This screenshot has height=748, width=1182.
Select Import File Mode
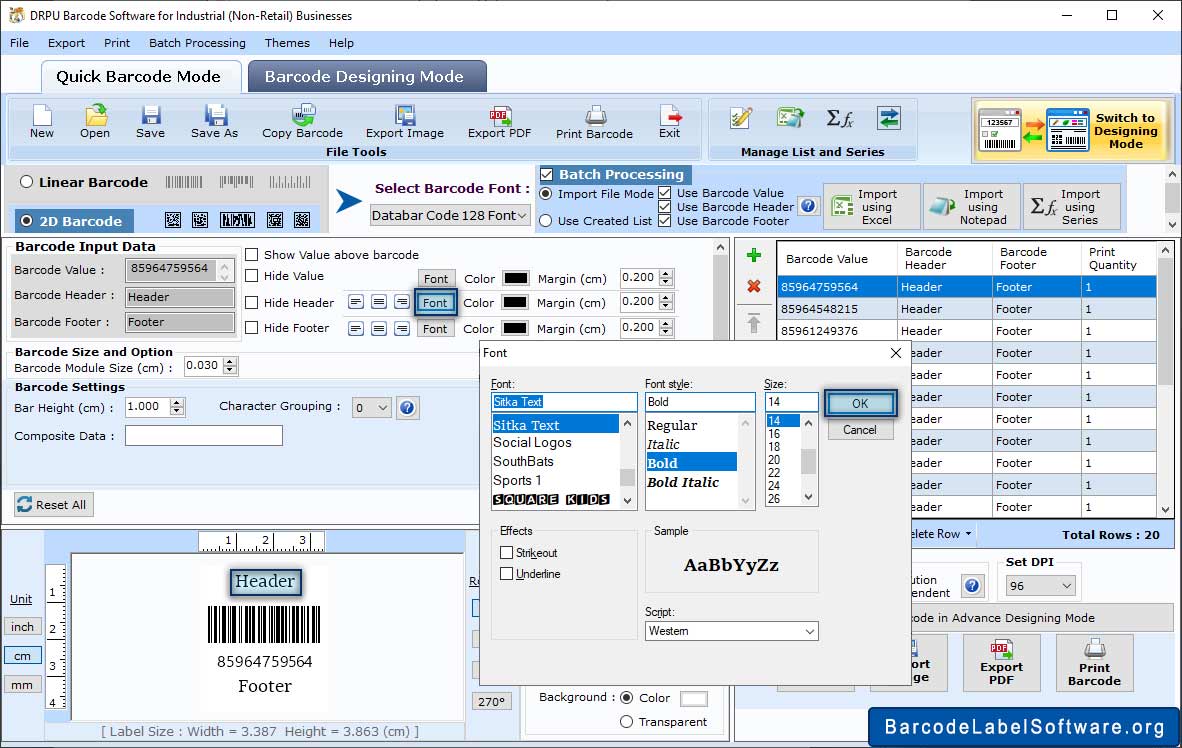coord(546,194)
